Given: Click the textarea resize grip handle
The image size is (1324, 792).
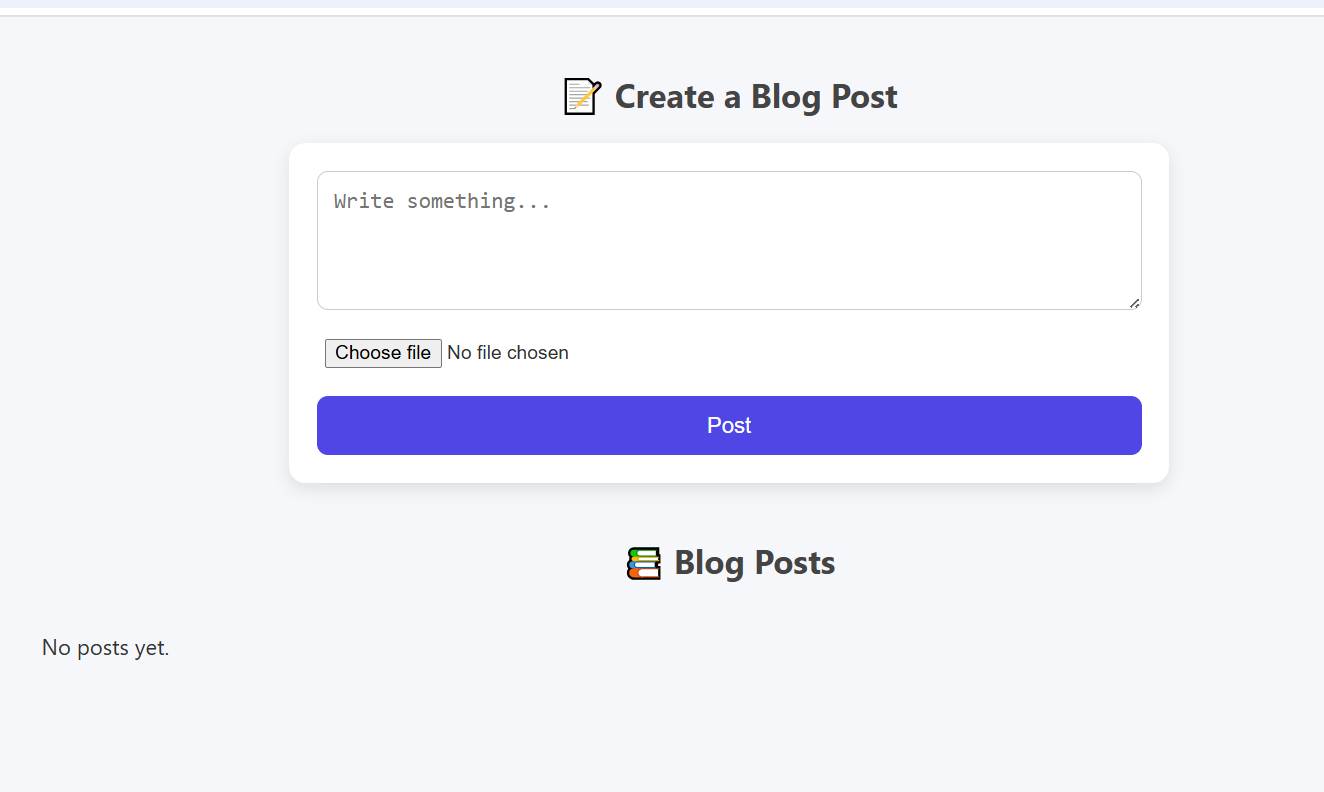Looking at the screenshot, I should click(1134, 302).
